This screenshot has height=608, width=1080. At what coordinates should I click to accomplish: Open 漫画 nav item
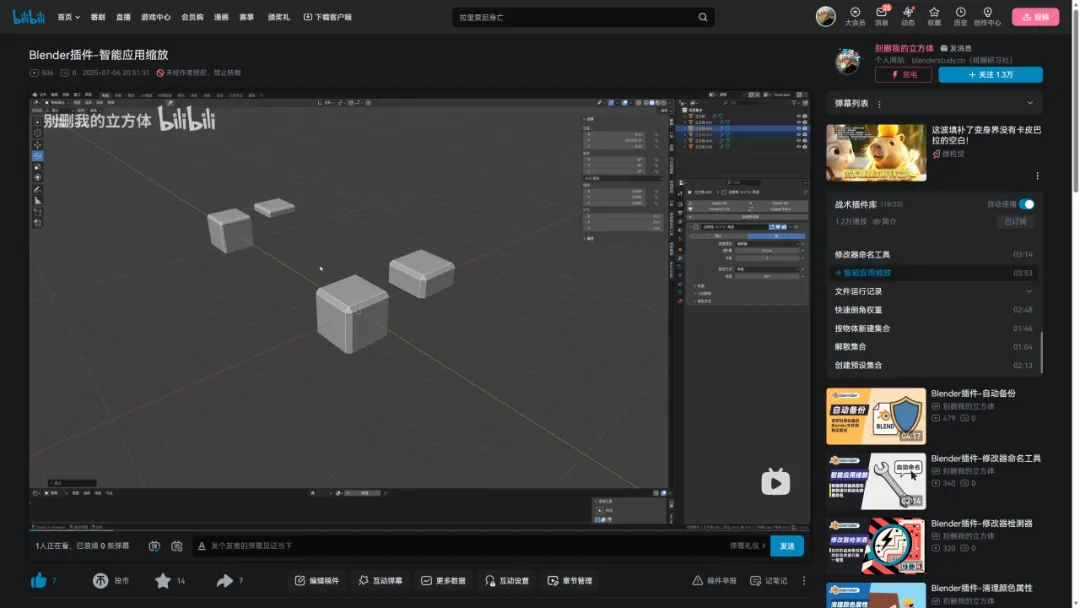coord(221,17)
